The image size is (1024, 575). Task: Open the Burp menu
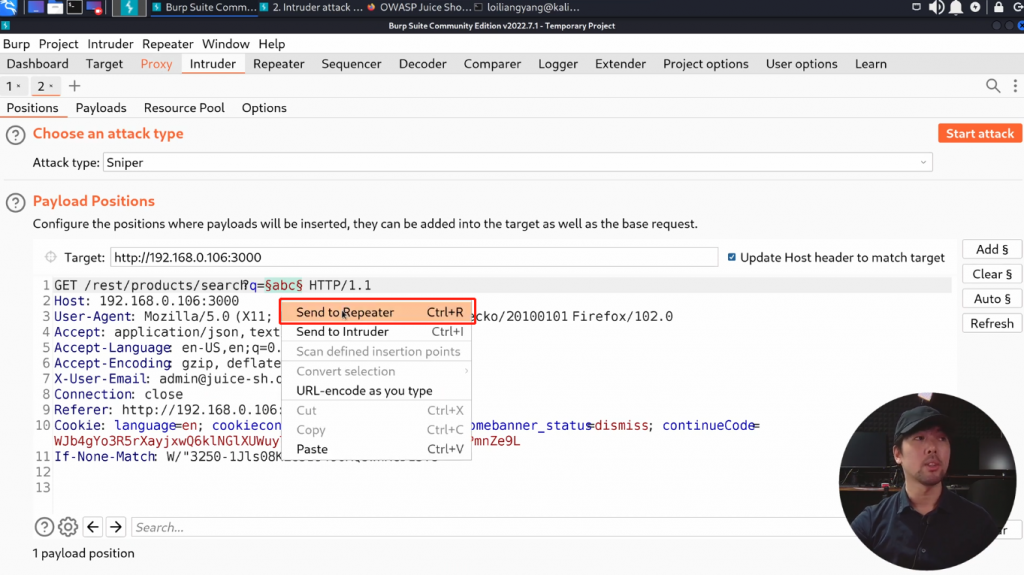point(16,44)
